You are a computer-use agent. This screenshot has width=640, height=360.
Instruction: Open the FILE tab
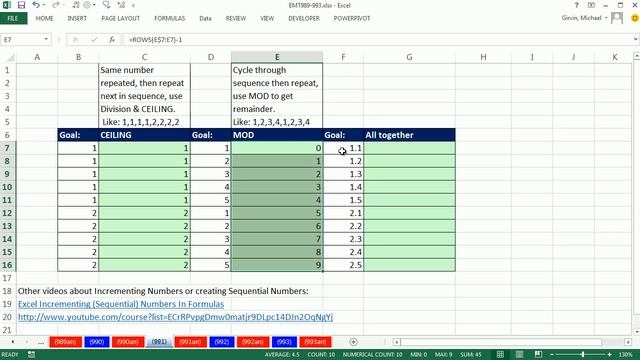(x=13, y=18)
